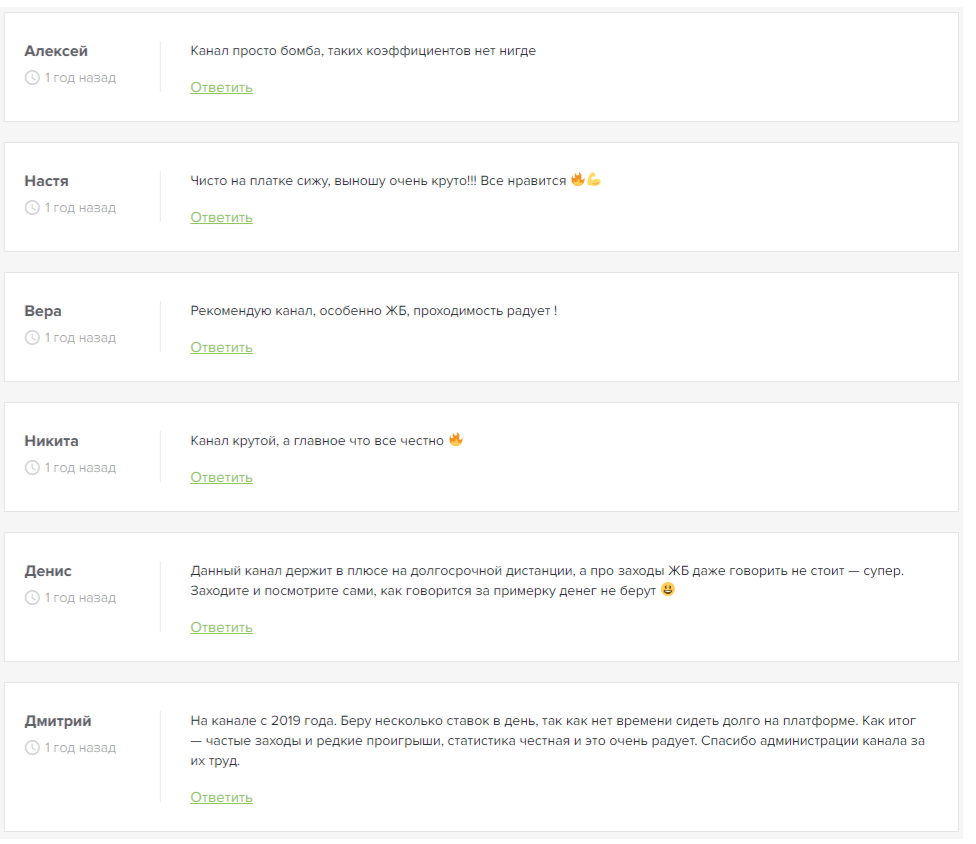Reply to Денис's comment
Viewport: 976px width, 844px height.
221,628
